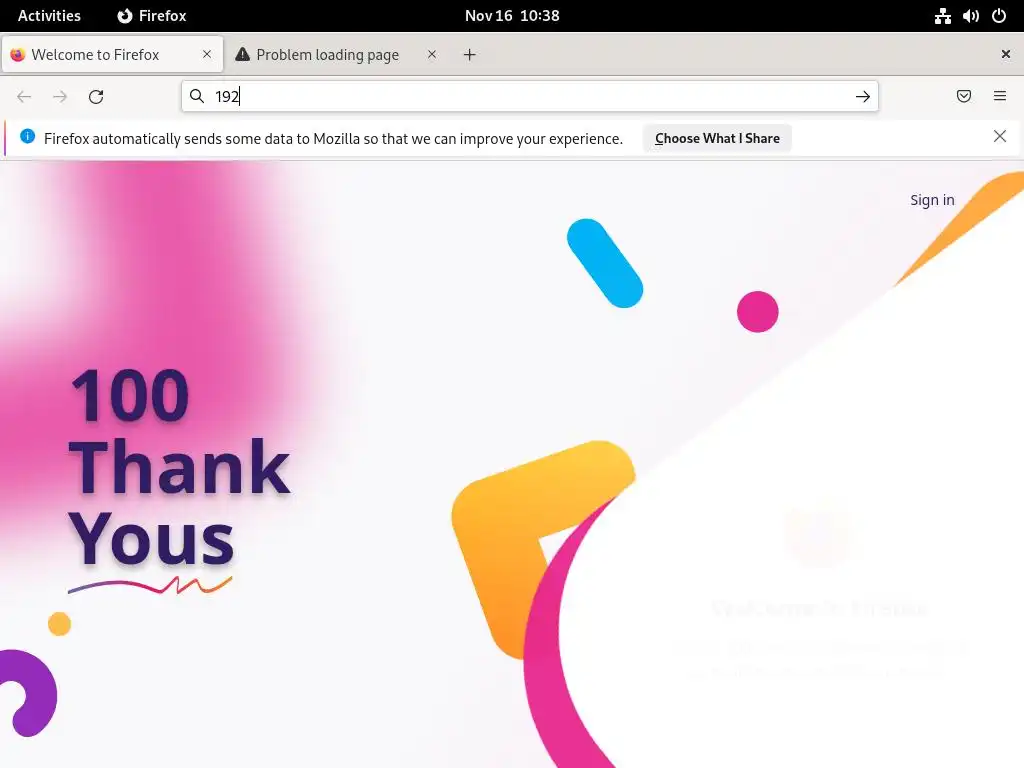Click the notification text about sending data to Mozilla

coord(333,138)
